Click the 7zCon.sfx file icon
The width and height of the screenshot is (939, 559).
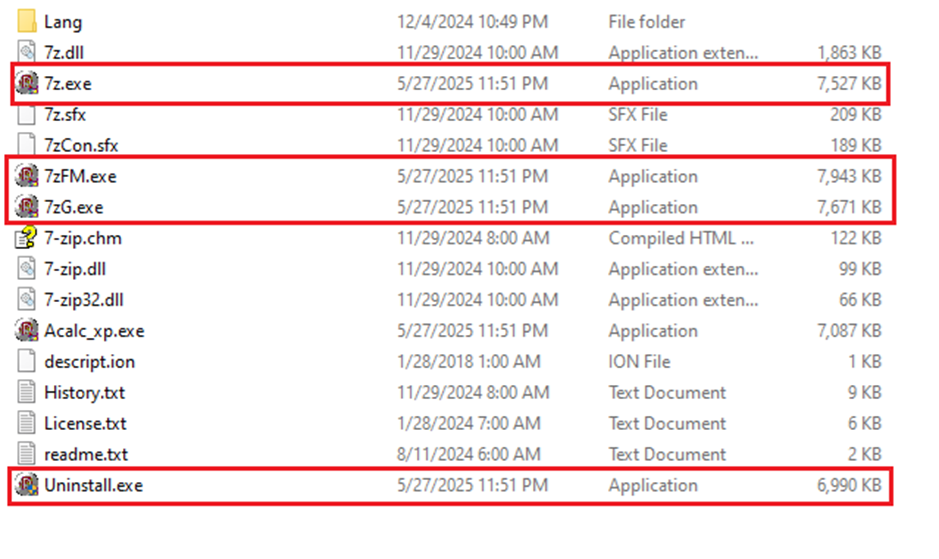click(x=27, y=145)
